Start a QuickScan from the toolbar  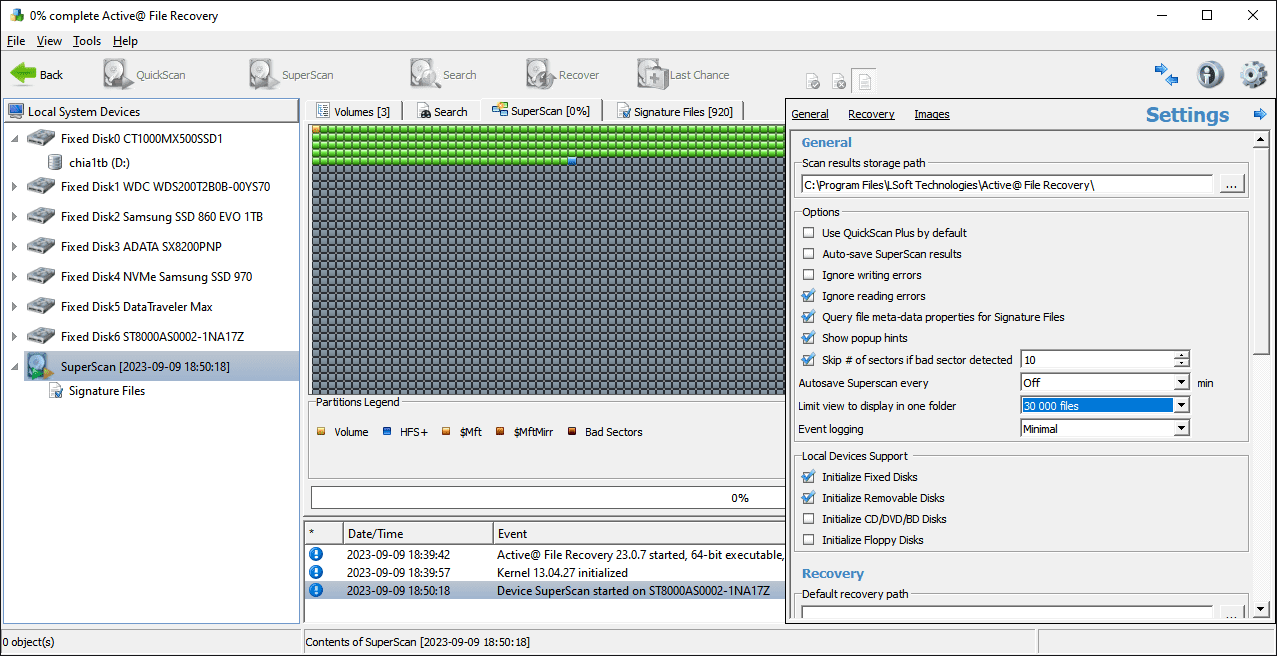pyautogui.click(x=146, y=75)
